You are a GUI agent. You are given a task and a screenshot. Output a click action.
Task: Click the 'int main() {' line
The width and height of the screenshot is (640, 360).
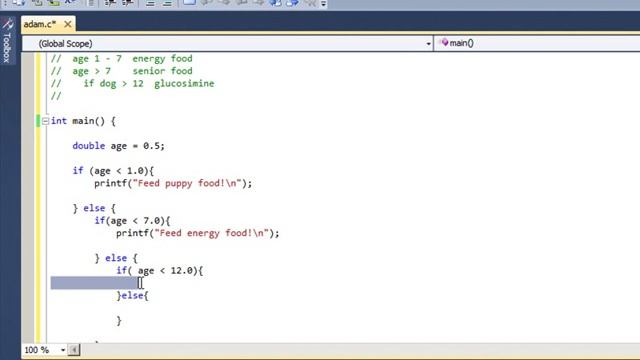[x=83, y=121]
